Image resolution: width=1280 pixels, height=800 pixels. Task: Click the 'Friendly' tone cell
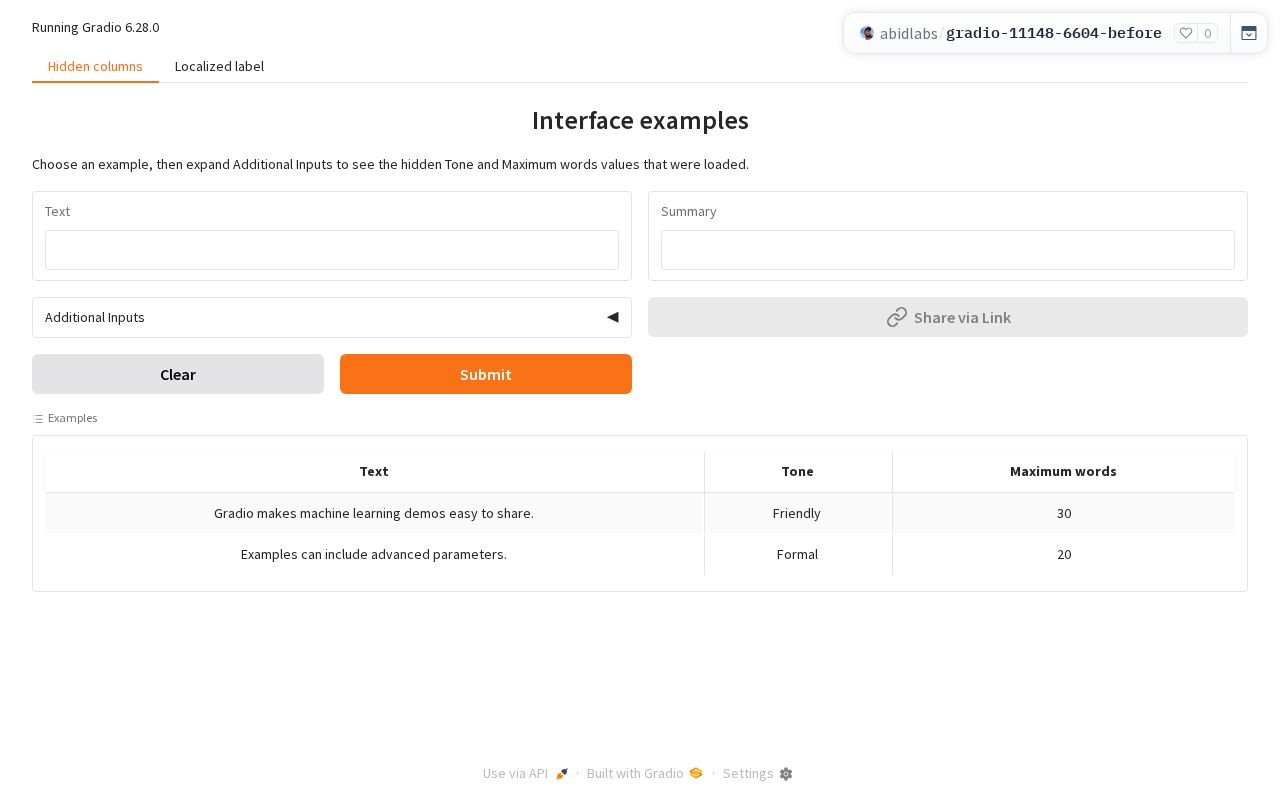(797, 513)
